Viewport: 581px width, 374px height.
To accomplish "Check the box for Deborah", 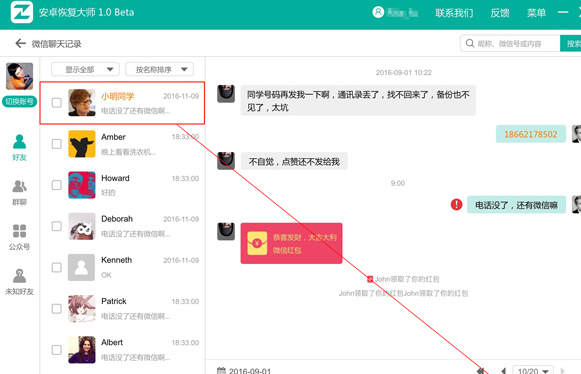I will 57,226.
